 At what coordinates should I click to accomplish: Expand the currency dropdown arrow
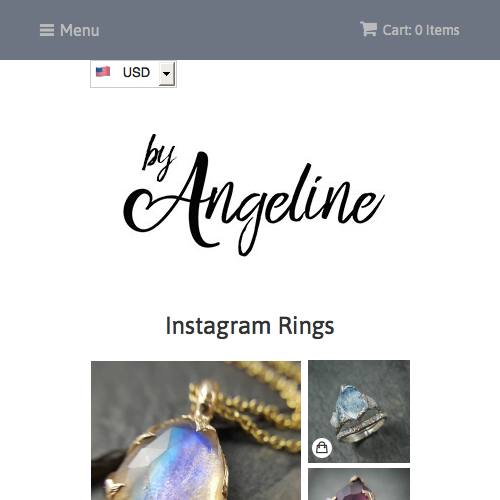pos(167,74)
